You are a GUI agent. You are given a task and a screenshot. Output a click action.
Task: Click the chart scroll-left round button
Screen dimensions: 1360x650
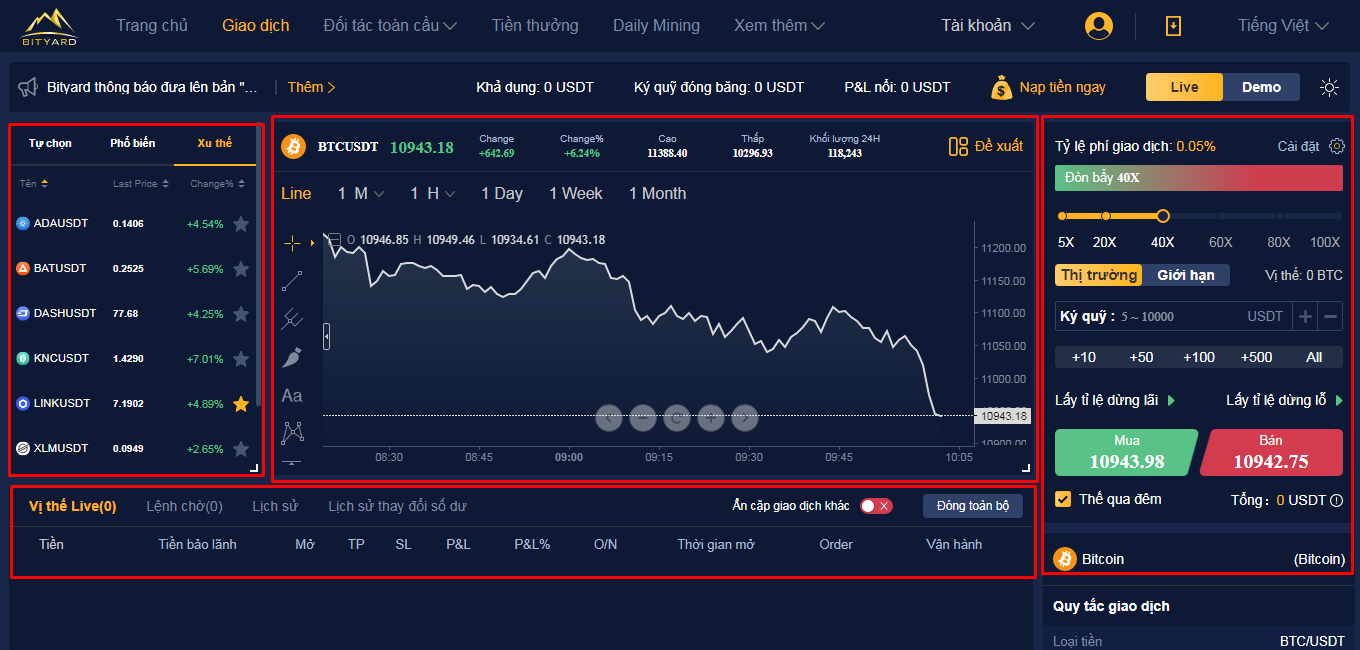[609, 417]
